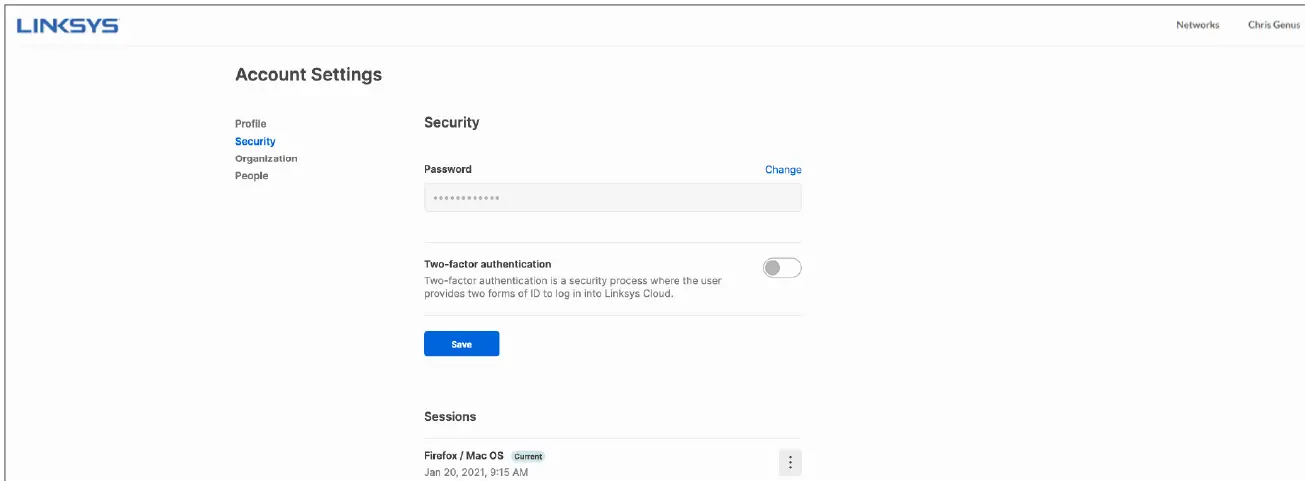Click the Current session badge
1305x481 pixels.
tap(528, 456)
